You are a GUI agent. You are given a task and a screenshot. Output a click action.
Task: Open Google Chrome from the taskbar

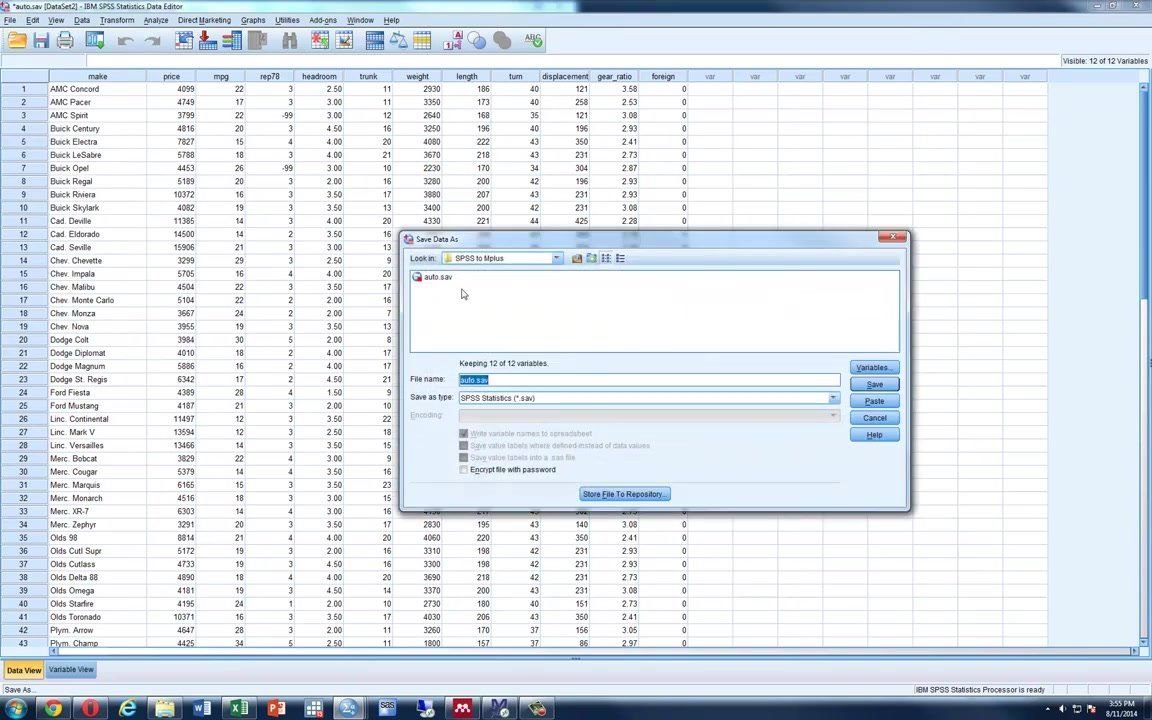coord(53,708)
